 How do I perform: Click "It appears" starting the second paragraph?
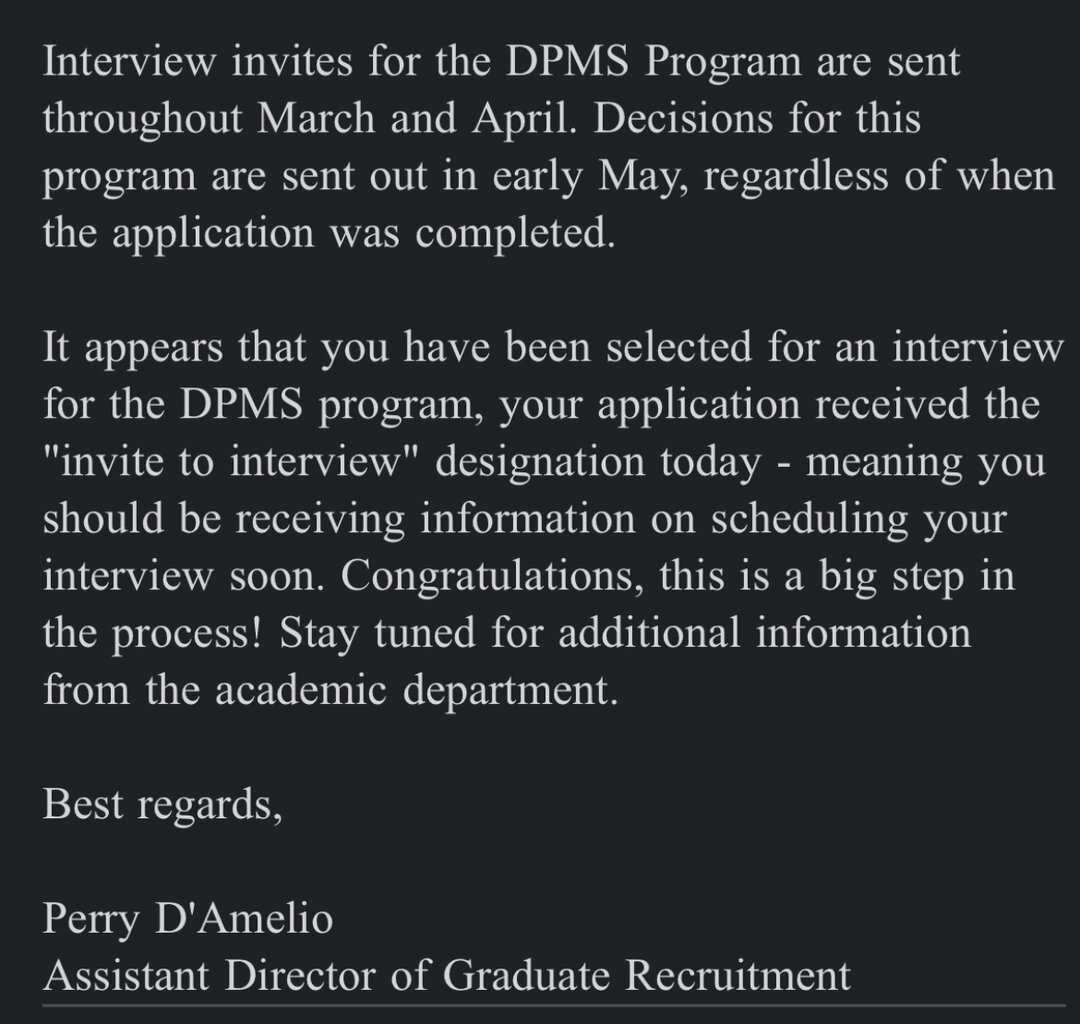coord(126,348)
